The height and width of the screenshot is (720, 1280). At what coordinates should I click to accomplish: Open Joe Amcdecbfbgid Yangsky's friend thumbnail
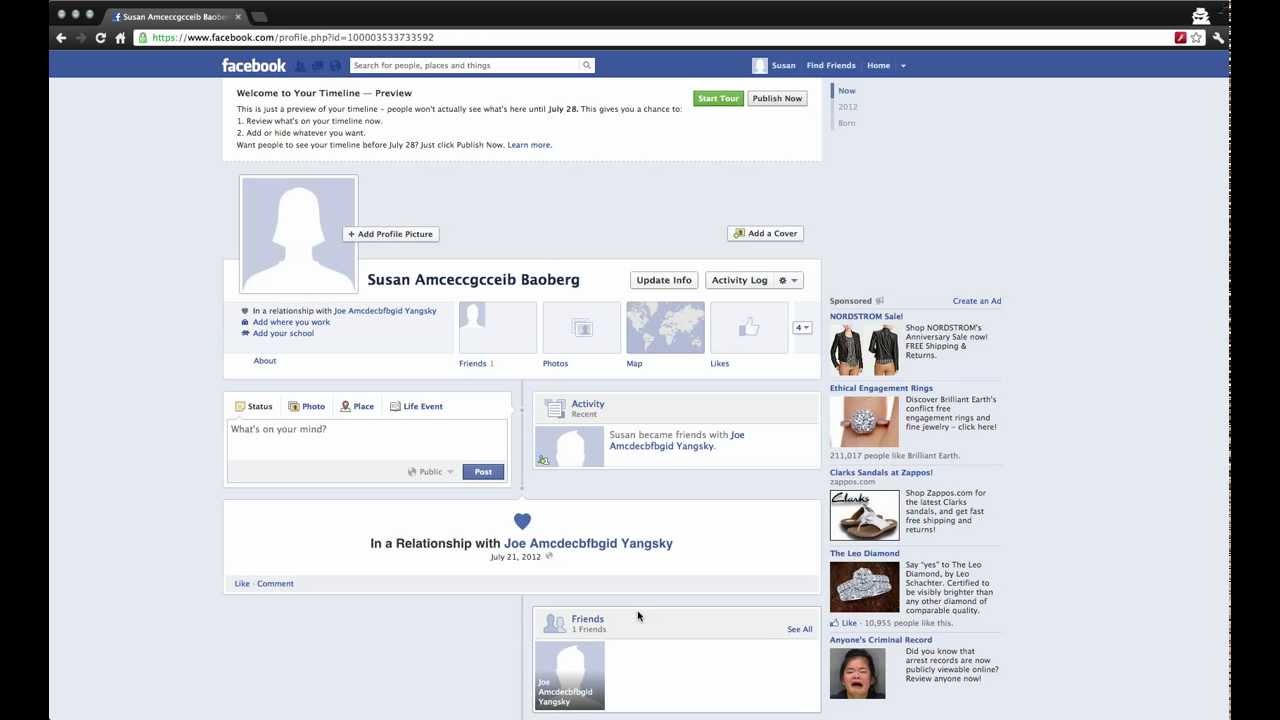coord(570,675)
